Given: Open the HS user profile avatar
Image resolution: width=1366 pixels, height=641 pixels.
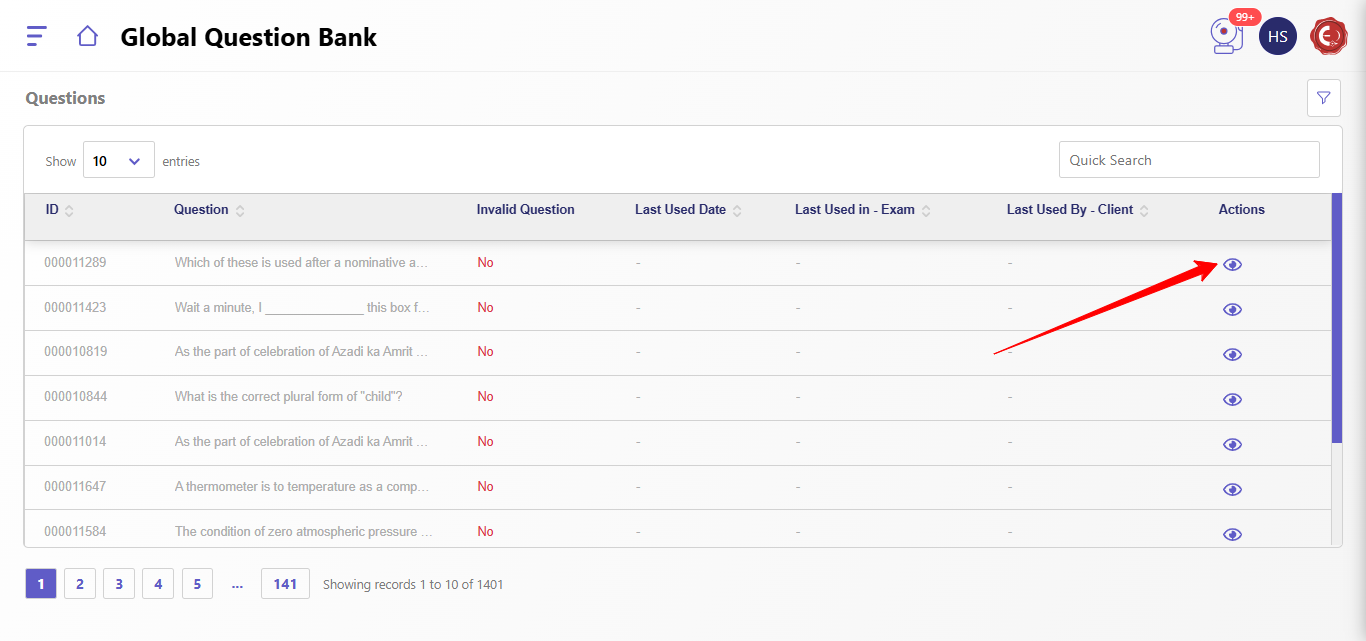Looking at the screenshot, I should tap(1277, 37).
